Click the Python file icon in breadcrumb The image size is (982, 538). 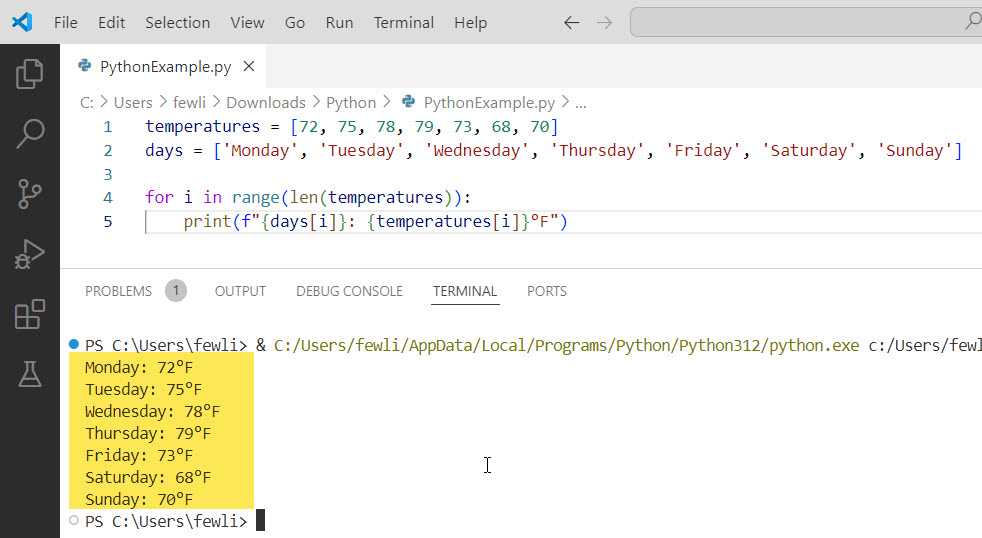tap(408, 101)
